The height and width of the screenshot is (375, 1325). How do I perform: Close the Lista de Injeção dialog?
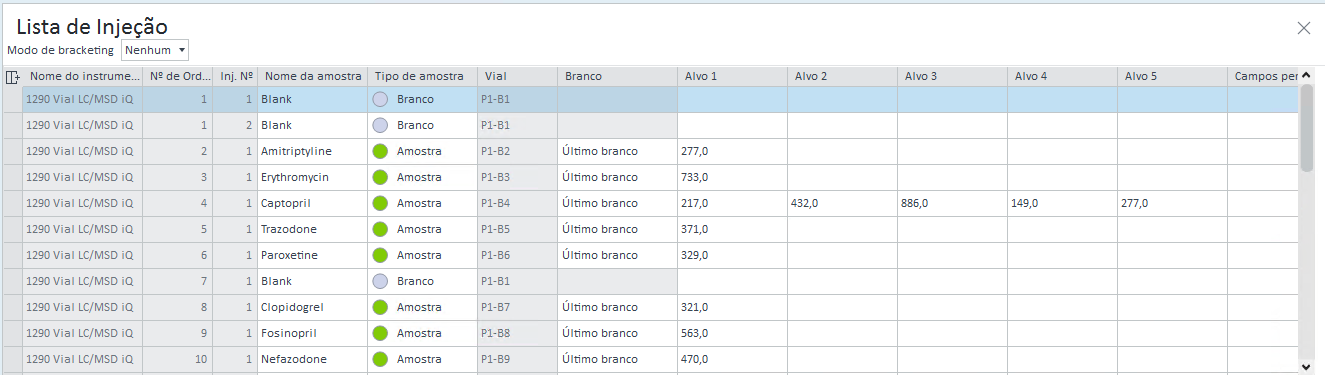[1304, 28]
